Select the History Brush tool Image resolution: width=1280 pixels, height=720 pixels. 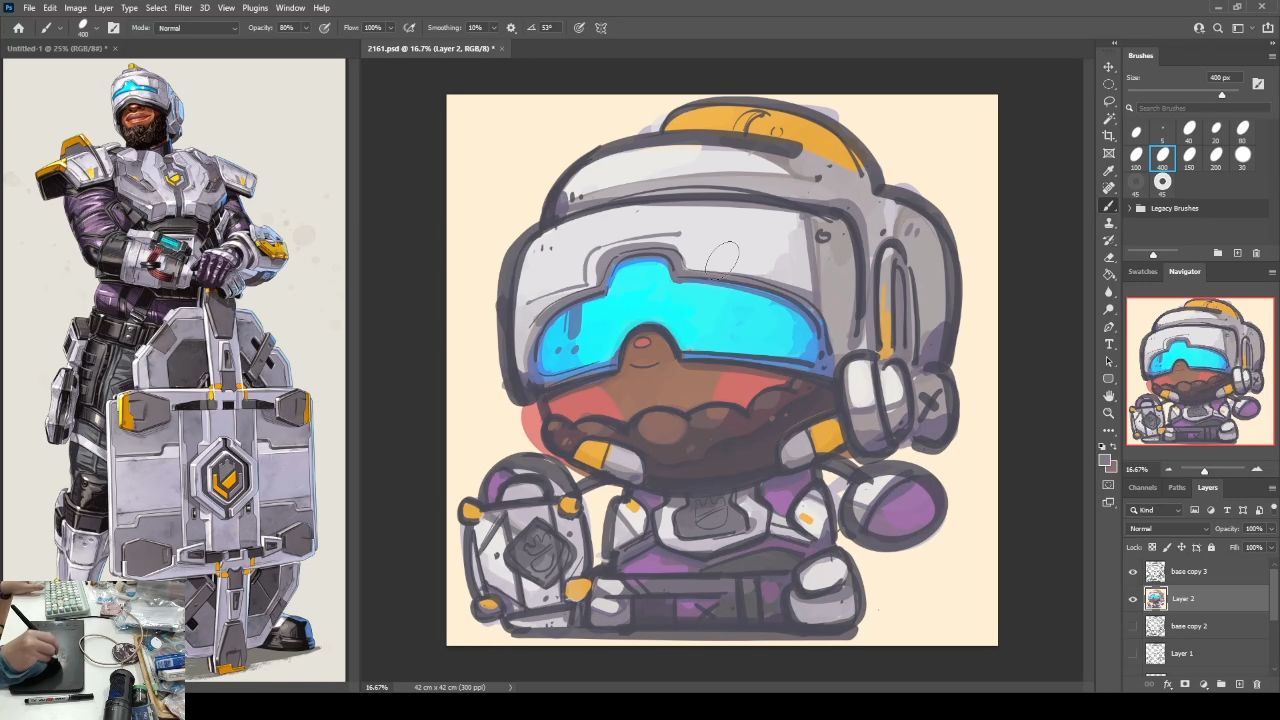click(1108, 240)
